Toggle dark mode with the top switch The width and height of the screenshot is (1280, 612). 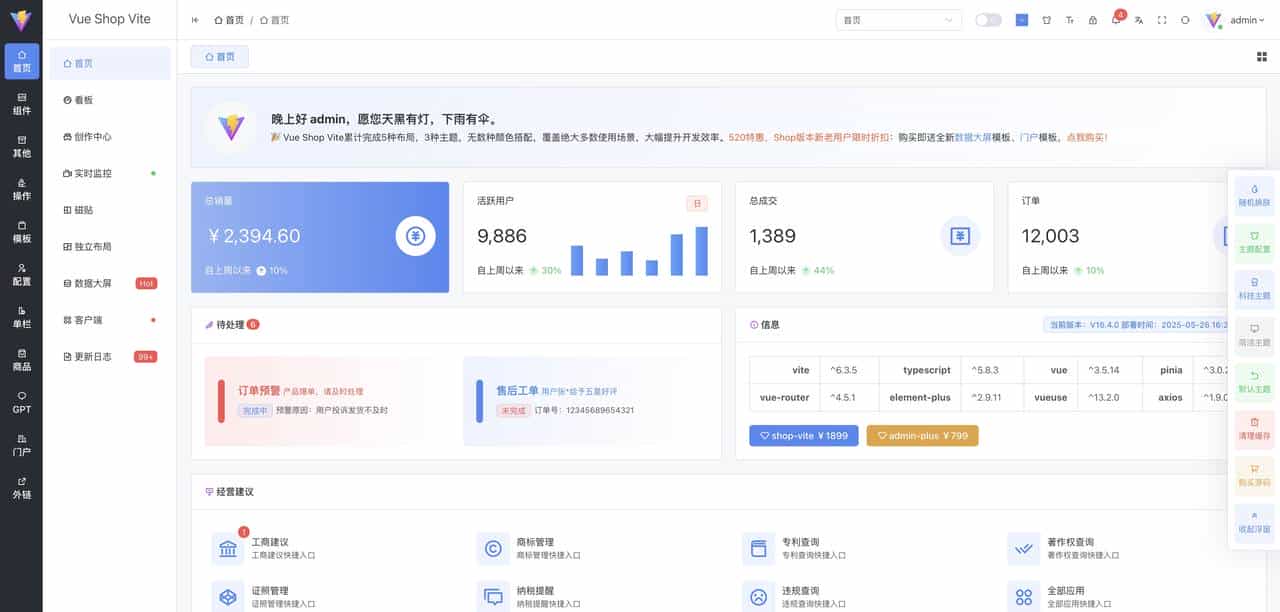(988, 19)
